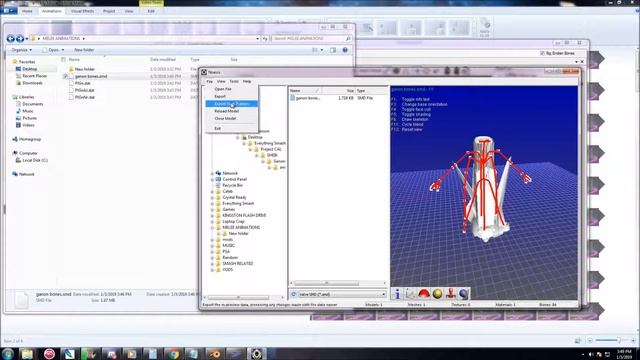
Task: Click the ganon bones file icon in Noesis list
Action: pyautogui.click(x=293, y=98)
